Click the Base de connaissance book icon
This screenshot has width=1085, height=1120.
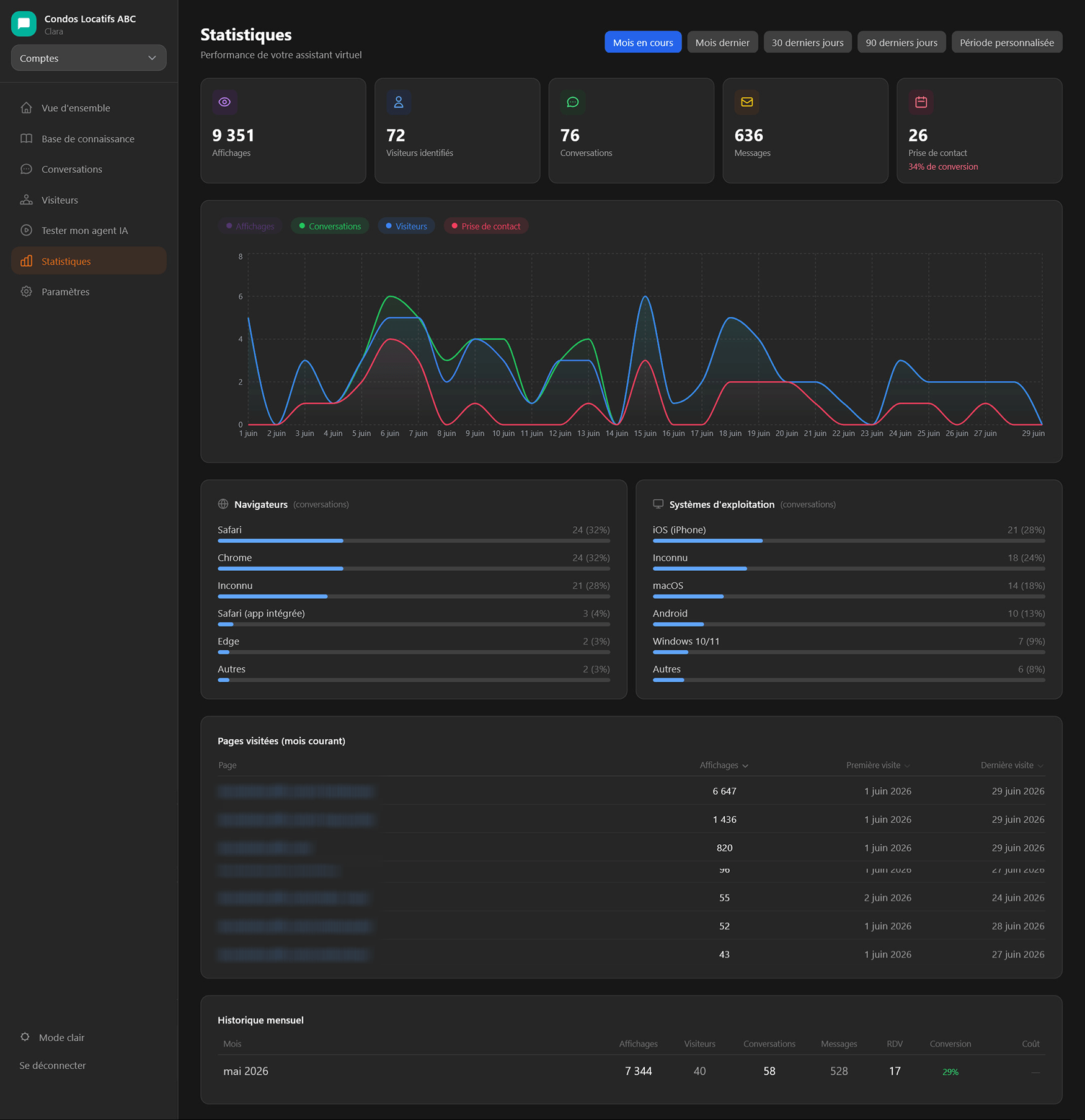[26, 138]
